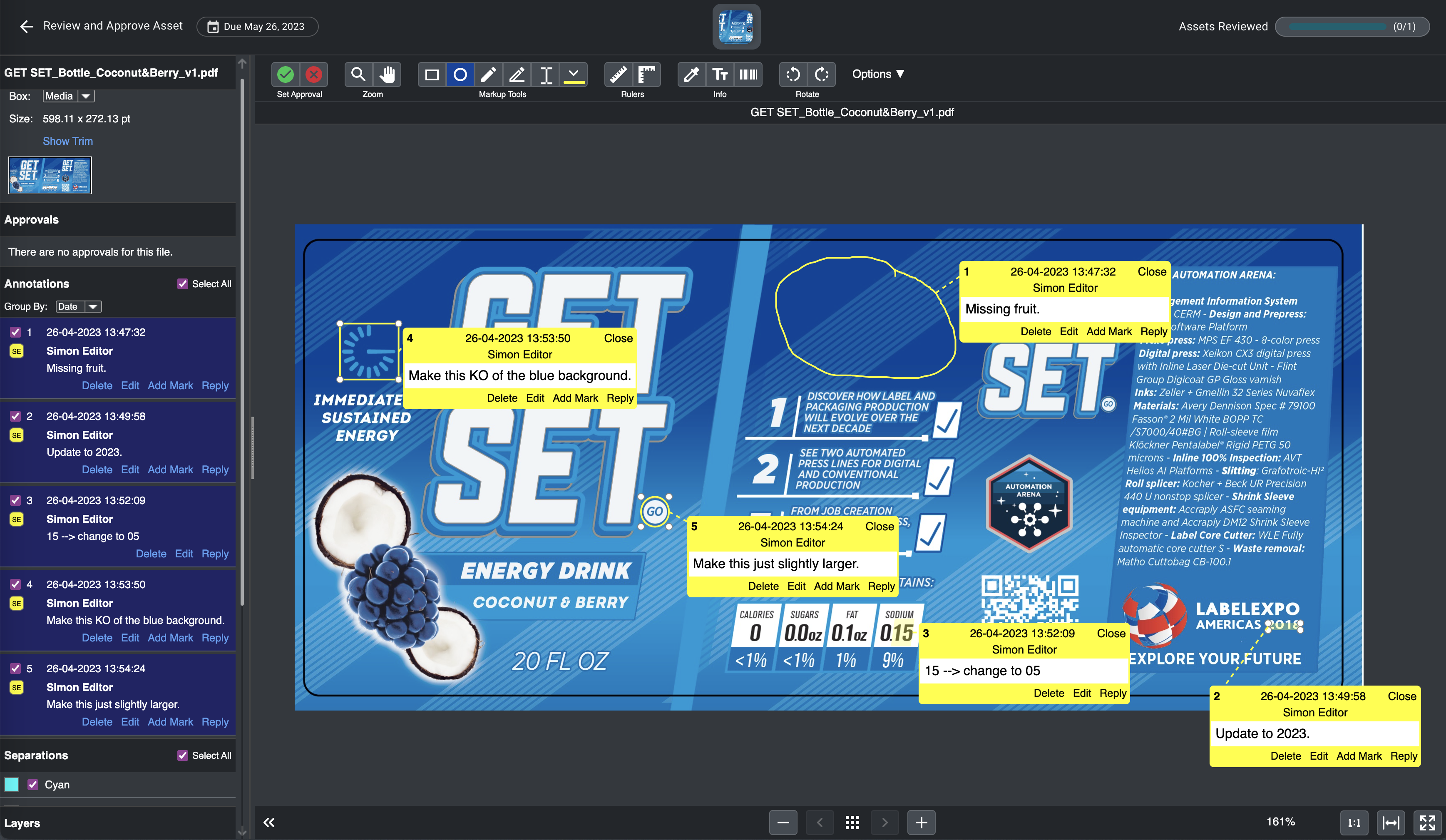Rotate the asset counterclockwise
Screen dimensions: 1446x840
click(x=793, y=74)
